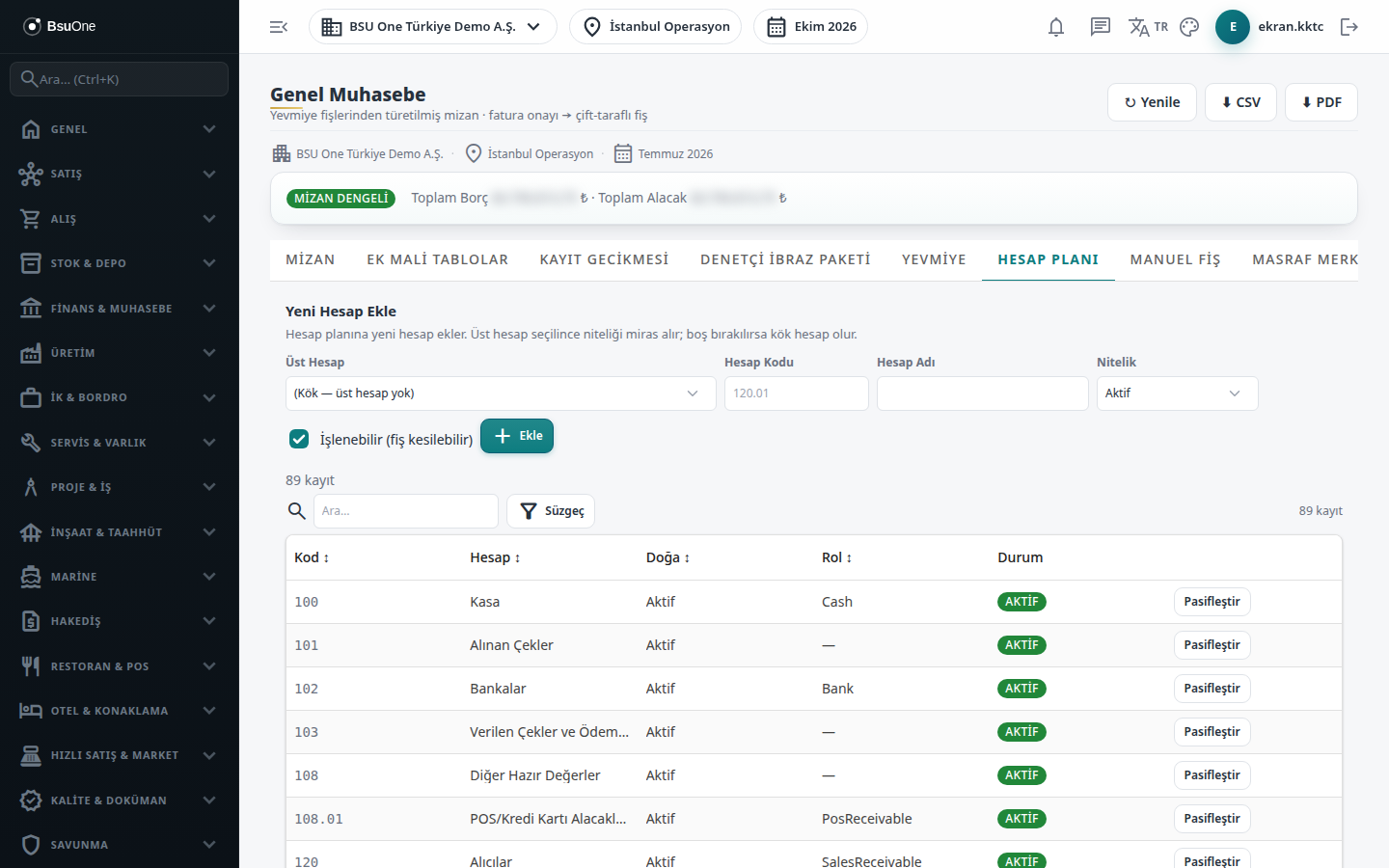Download the PDF export
The width and height of the screenshot is (1389, 868).
1321,102
